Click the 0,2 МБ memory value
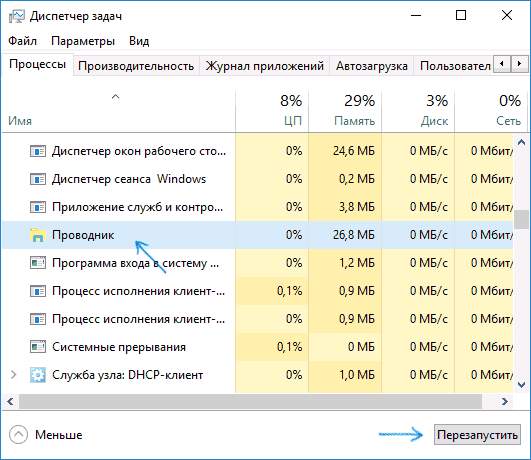 (x=357, y=179)
